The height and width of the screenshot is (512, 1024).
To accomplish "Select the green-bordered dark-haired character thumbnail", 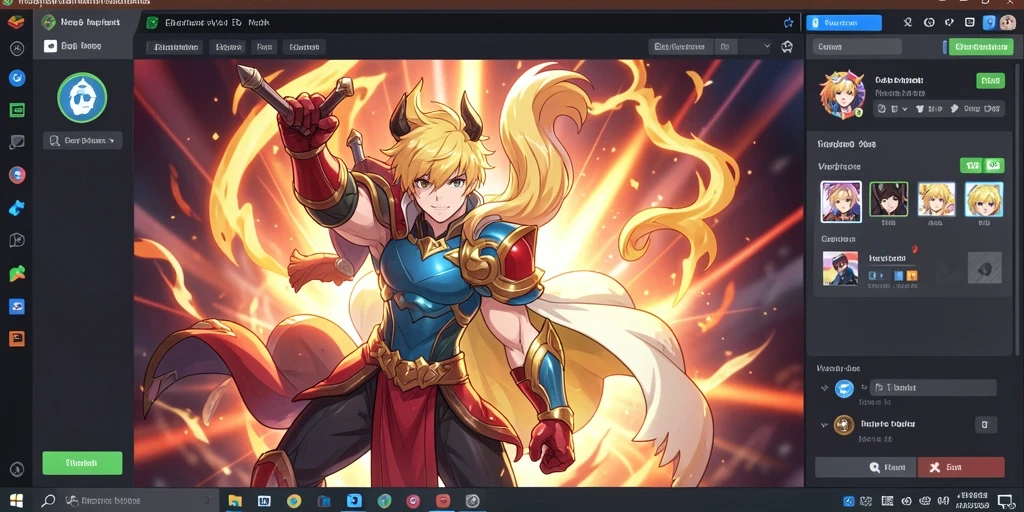I will (x=889, y=199).
